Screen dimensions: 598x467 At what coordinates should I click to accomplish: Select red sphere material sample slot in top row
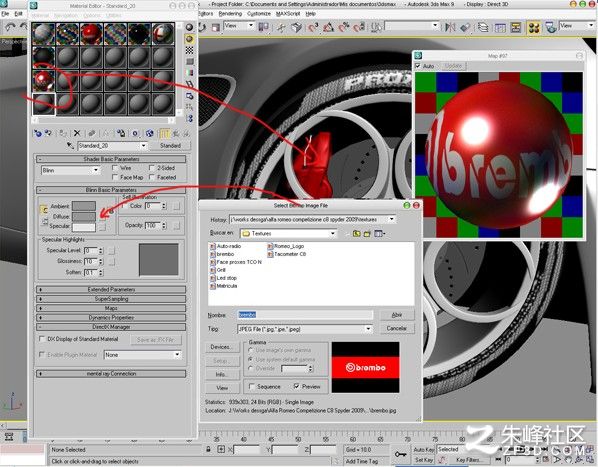(x=91, y=34)
